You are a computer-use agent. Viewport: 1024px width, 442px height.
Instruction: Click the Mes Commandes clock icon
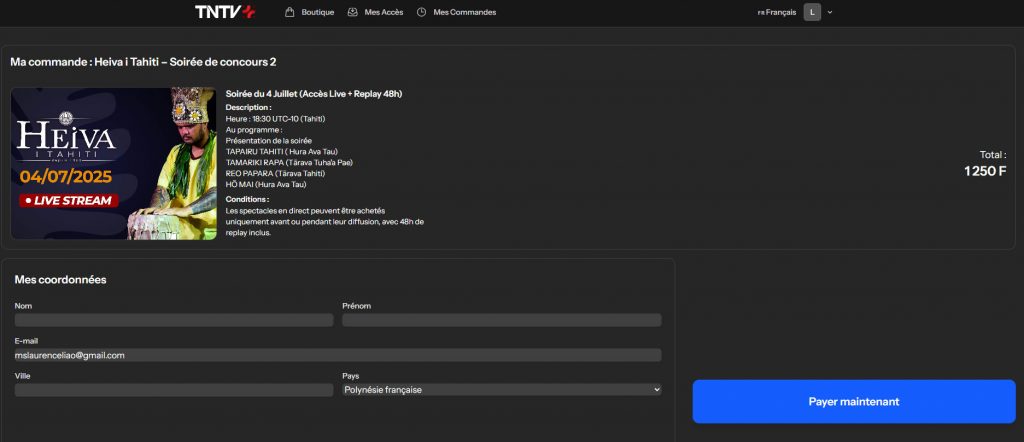tap(421, 12)
